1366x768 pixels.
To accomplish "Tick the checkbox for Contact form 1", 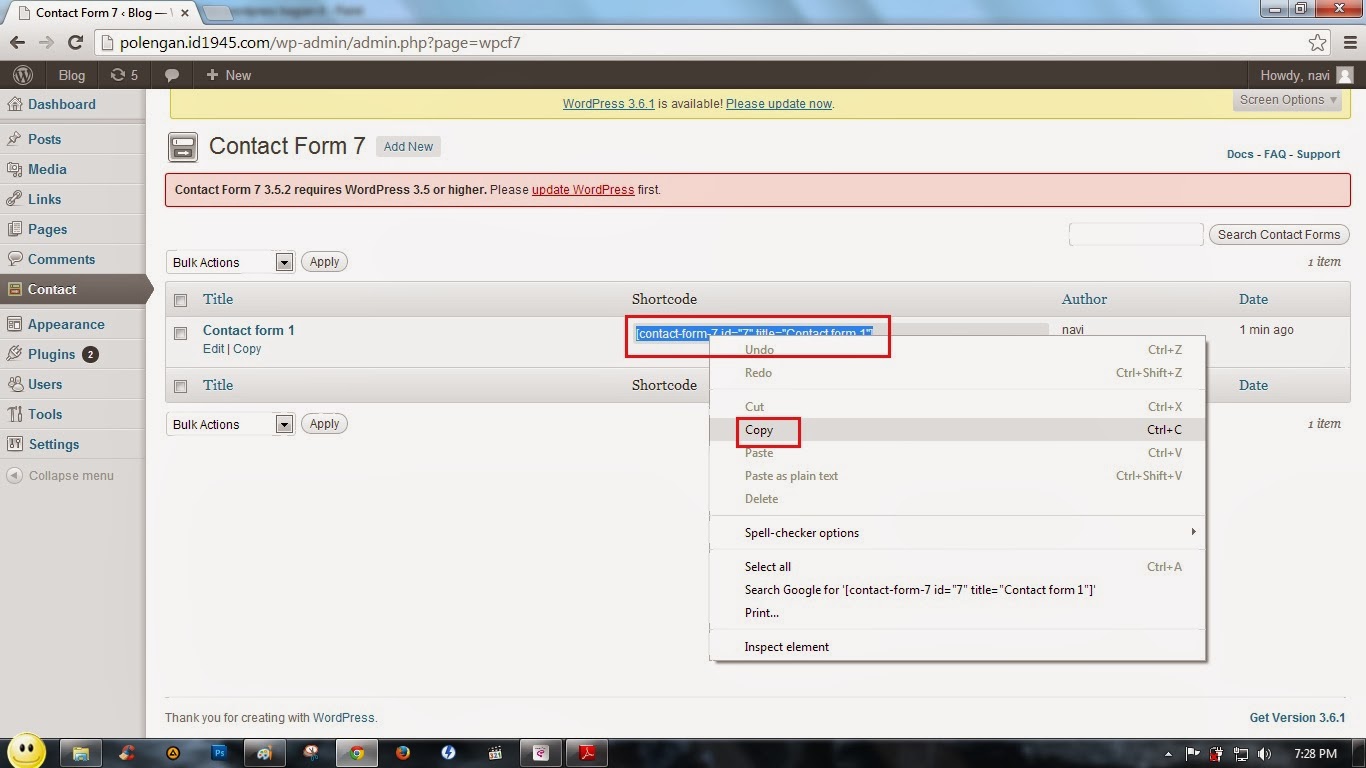I will (180, 333).
